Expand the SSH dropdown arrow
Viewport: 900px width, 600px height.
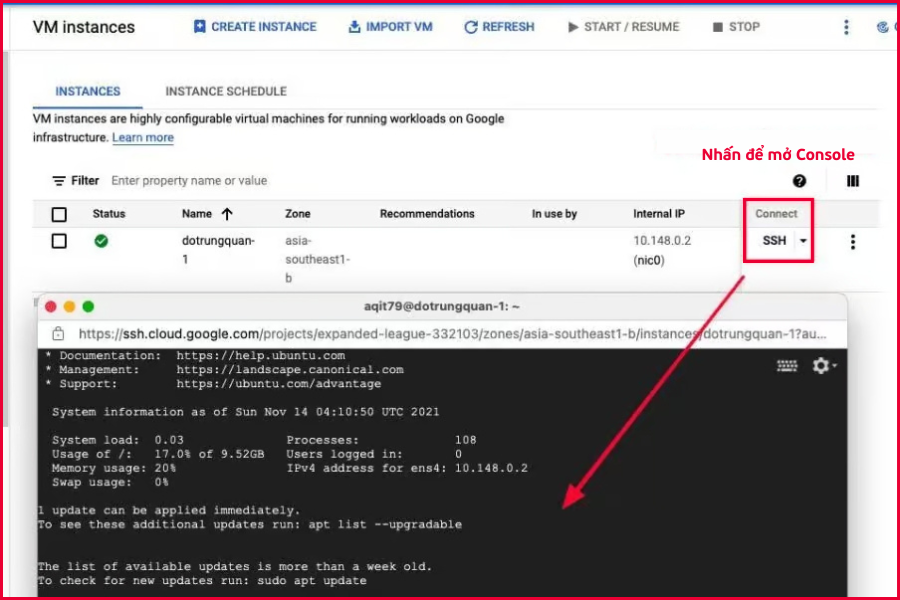(803, 241)
